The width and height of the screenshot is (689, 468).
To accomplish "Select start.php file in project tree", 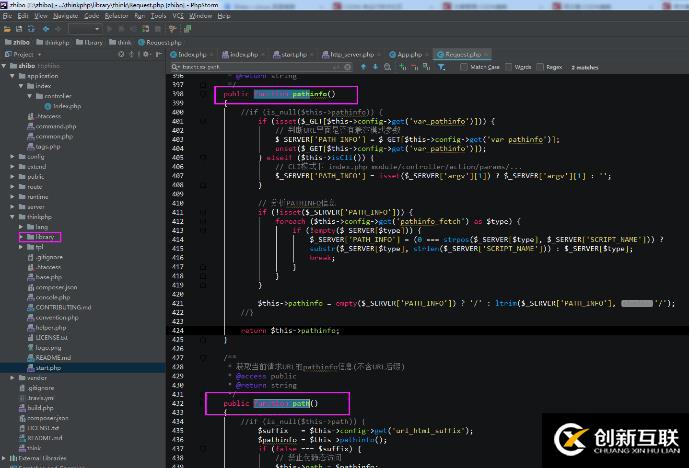I will click(x=44, y=368).
